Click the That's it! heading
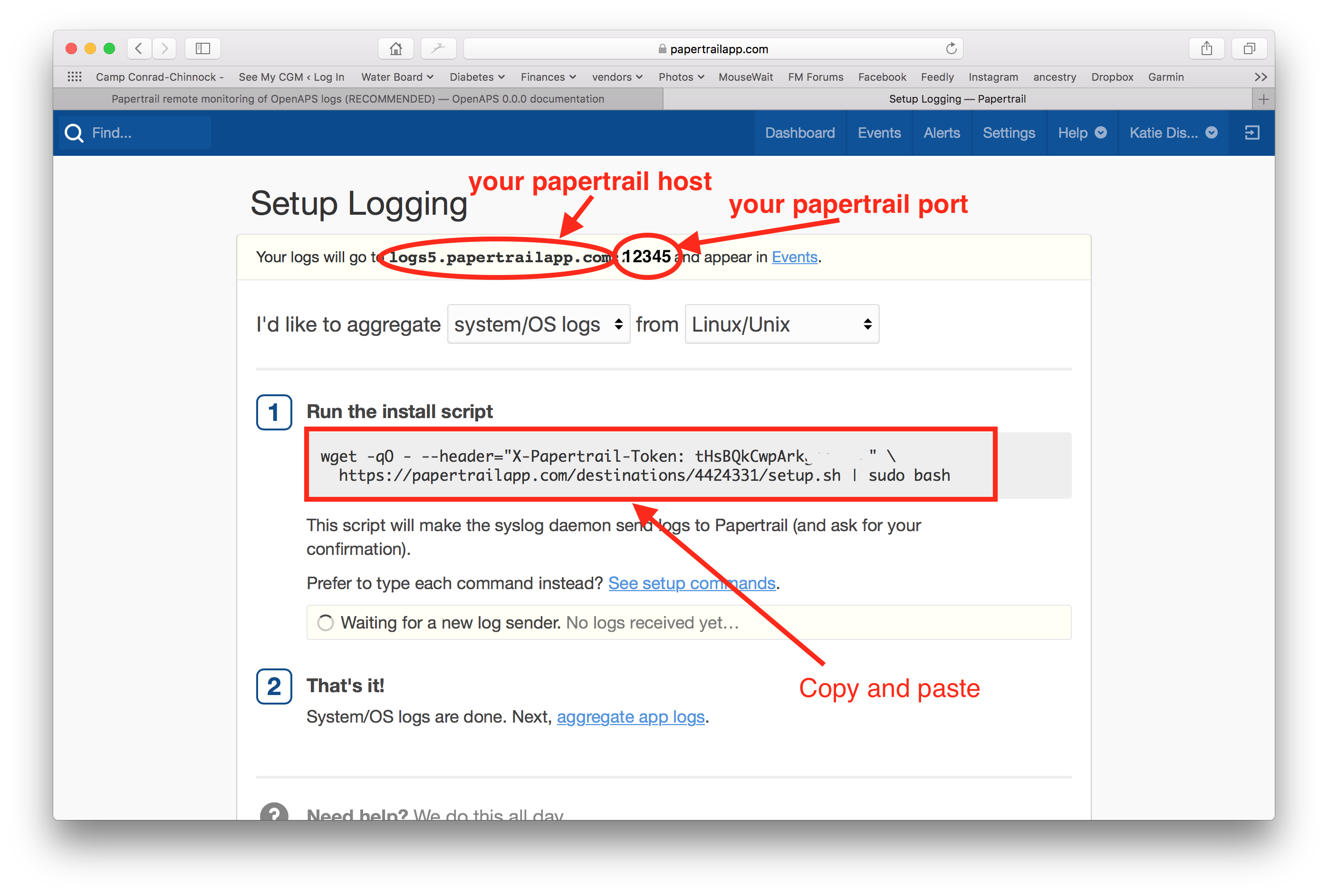1328x896 pixels. point(345,685)
